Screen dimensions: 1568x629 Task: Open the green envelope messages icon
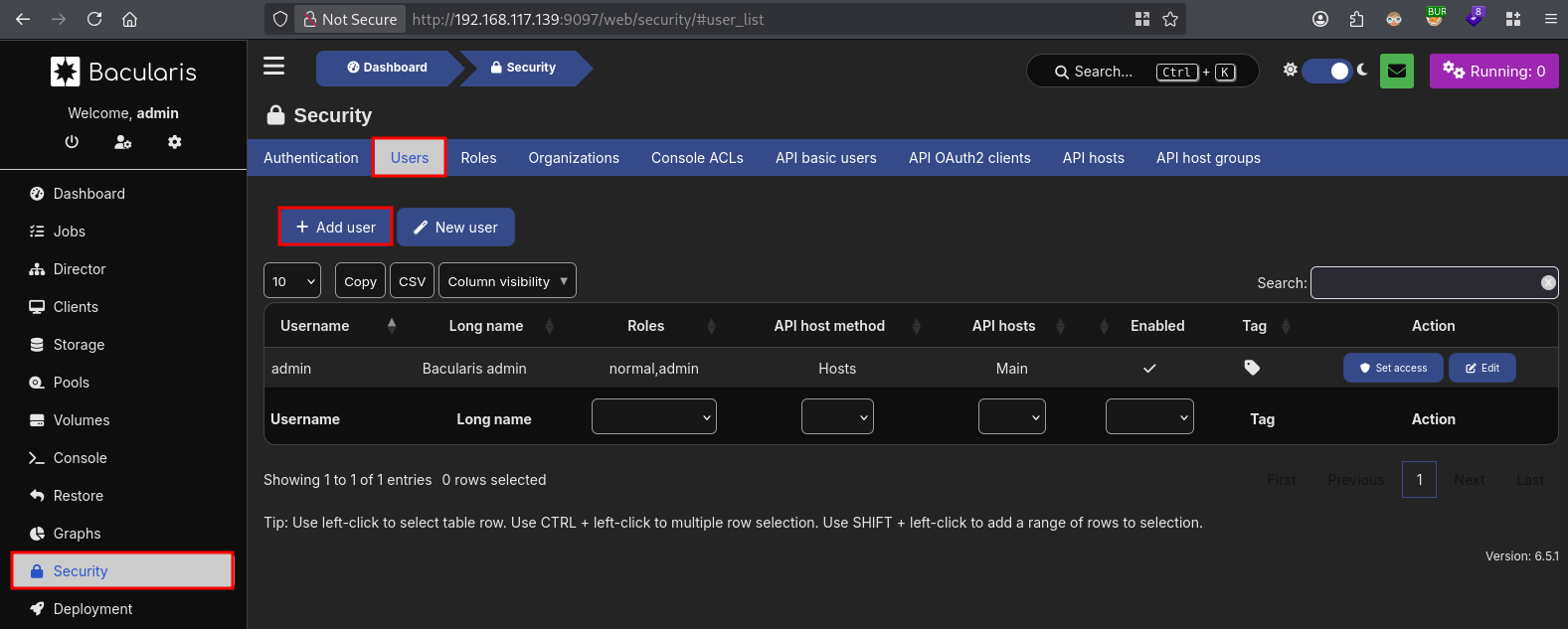tap(1397, 72)
